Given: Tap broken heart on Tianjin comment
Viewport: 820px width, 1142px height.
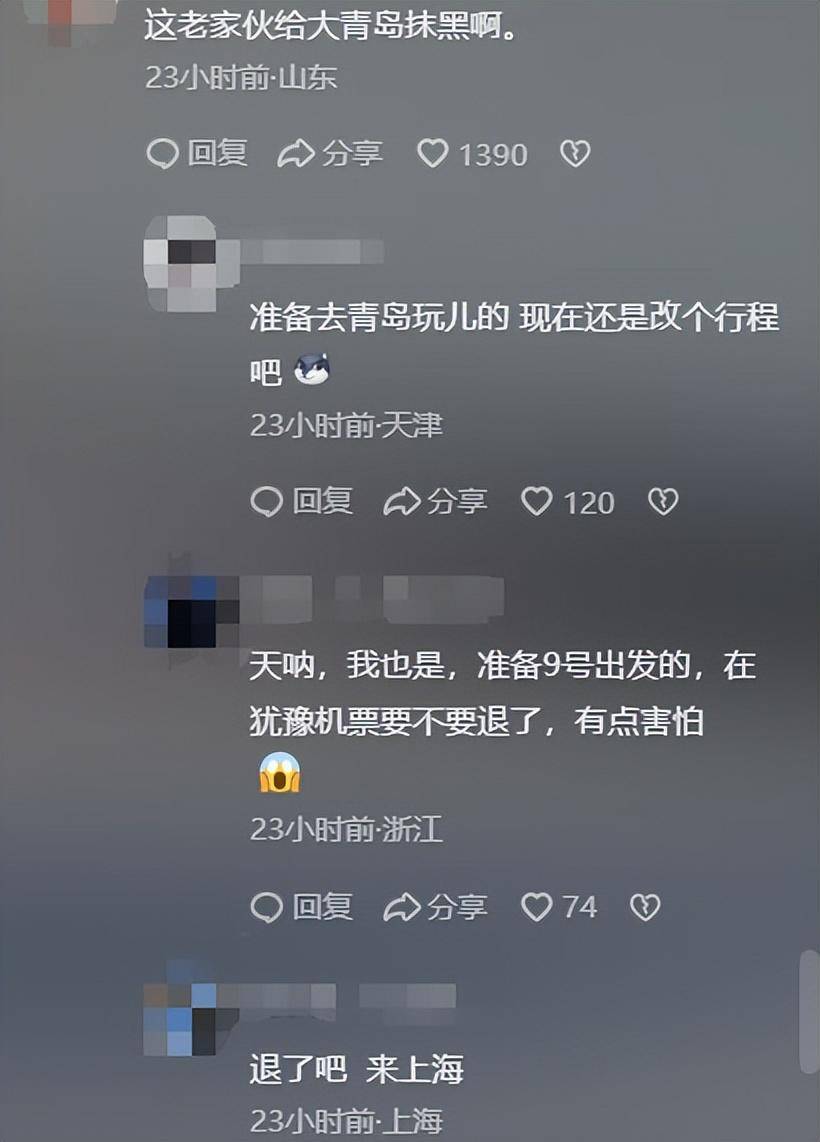Looking at the screenshot, I should click(x=663, y=502).
